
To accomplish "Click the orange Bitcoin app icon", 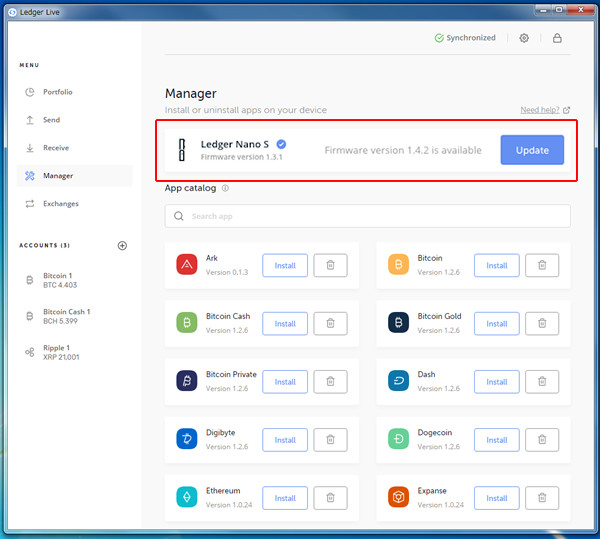I will (398, 264).
